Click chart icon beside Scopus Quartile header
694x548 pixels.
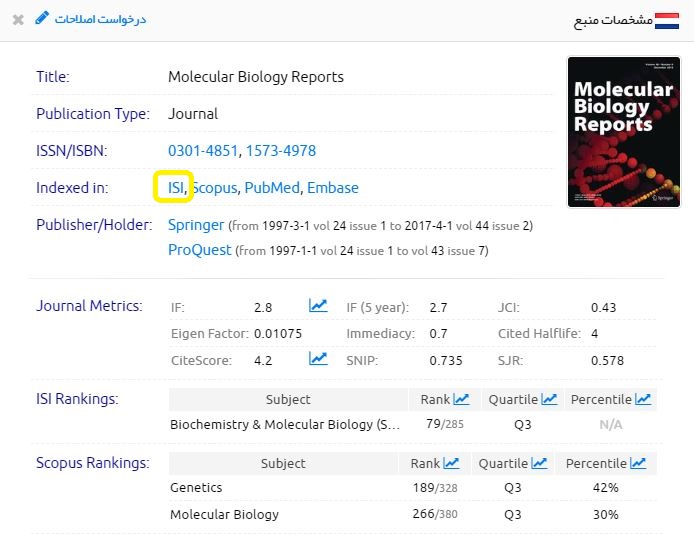pyautogui.click(x=539, y=463)
